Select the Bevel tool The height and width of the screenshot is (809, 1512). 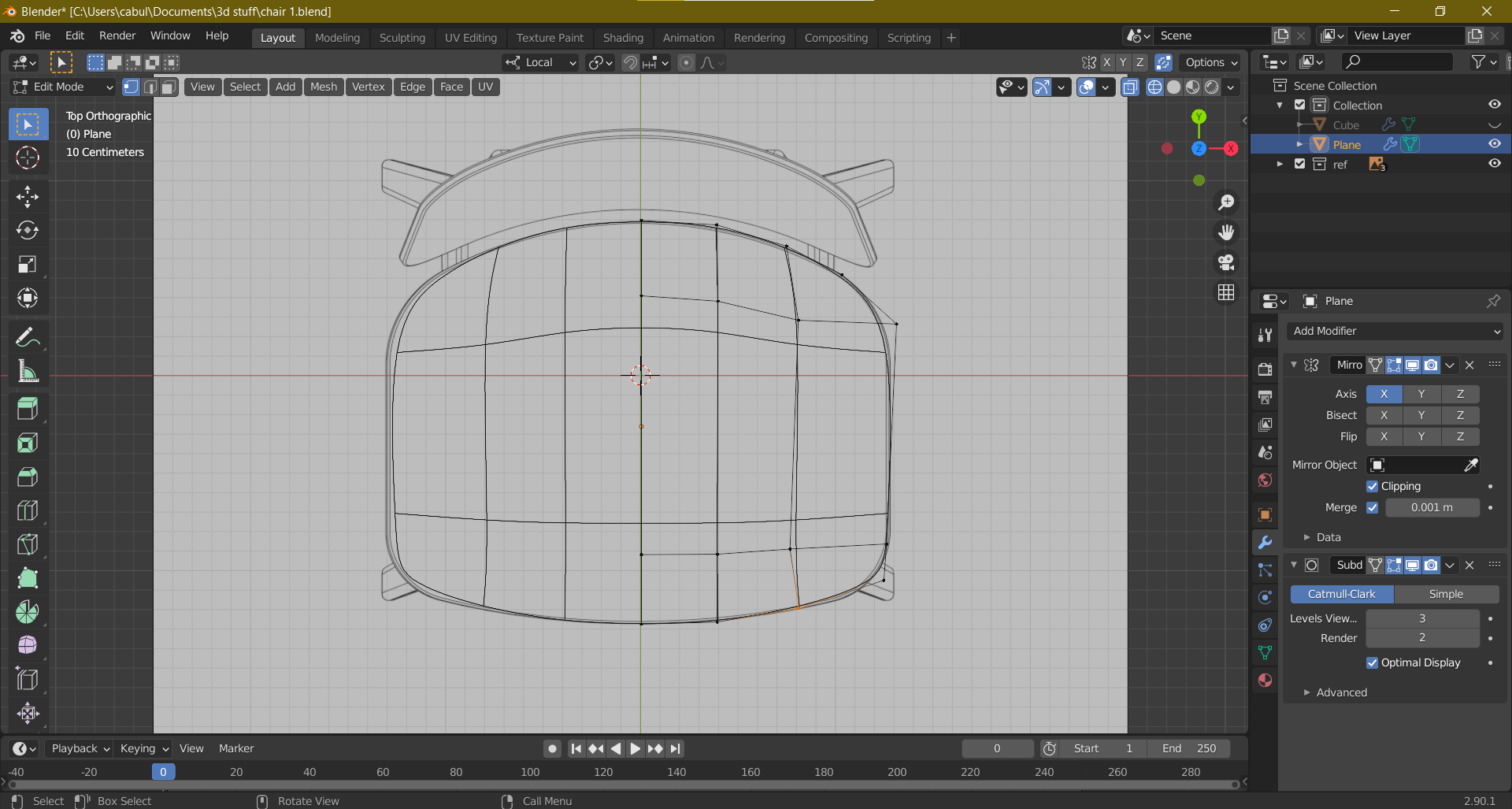coord(28,477)
